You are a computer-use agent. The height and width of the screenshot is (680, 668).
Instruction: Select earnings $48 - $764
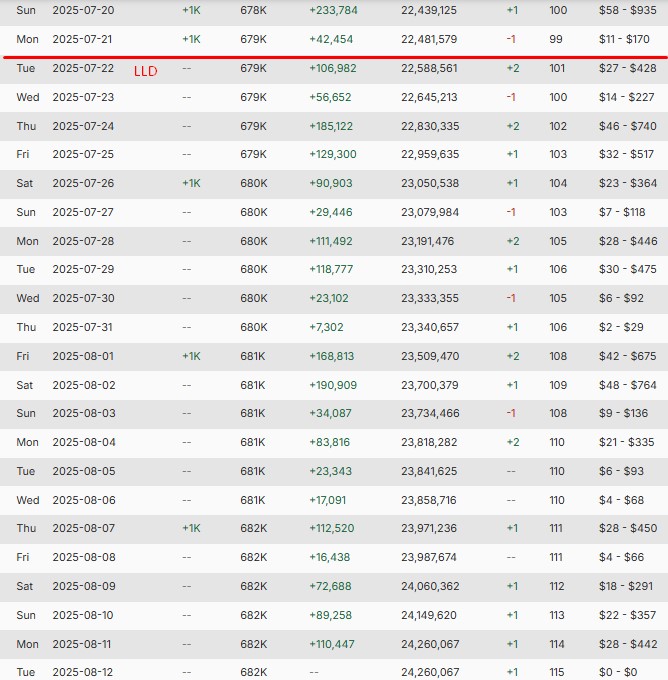point(627,385)
